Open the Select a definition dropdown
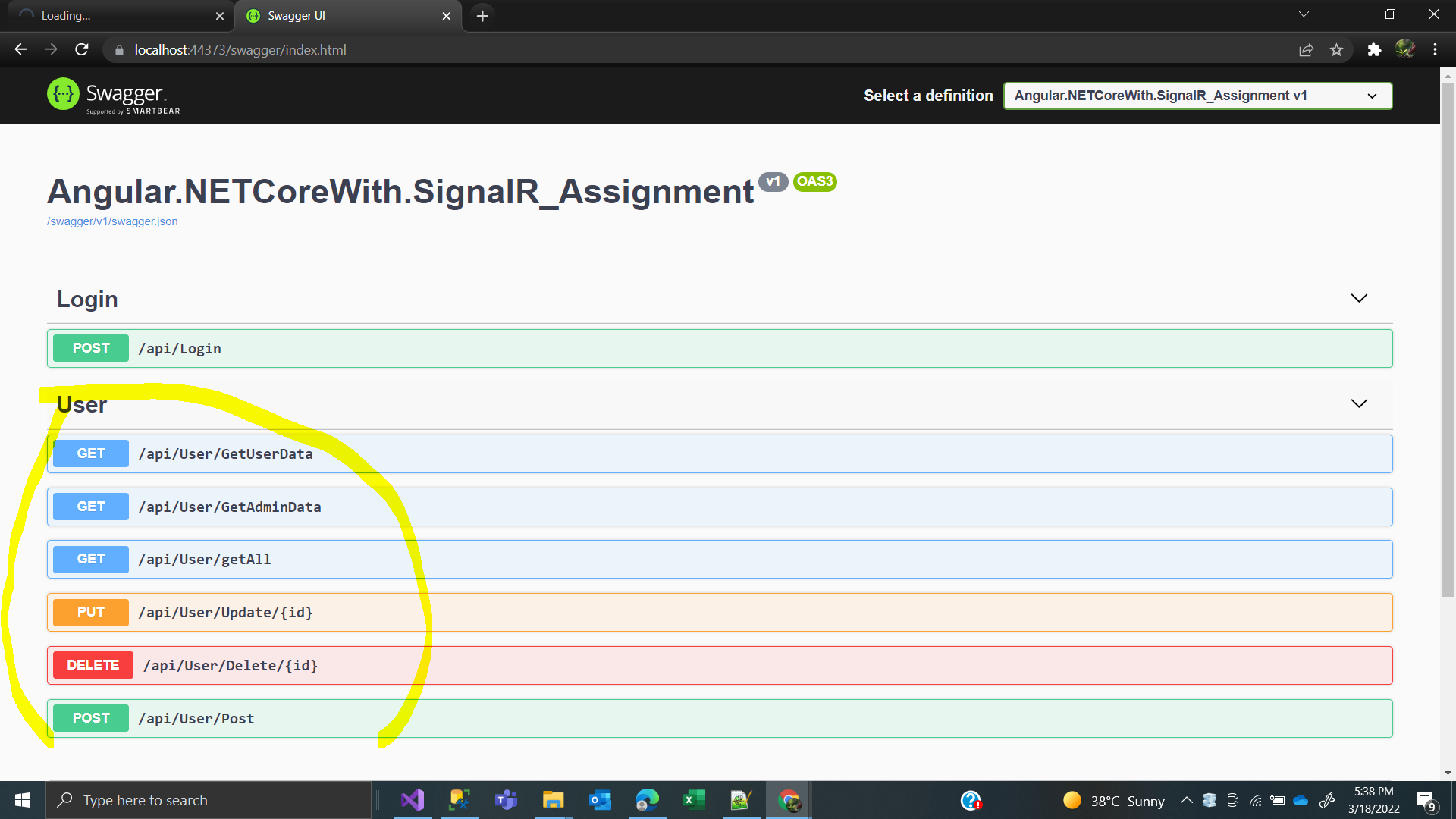 1197,96
